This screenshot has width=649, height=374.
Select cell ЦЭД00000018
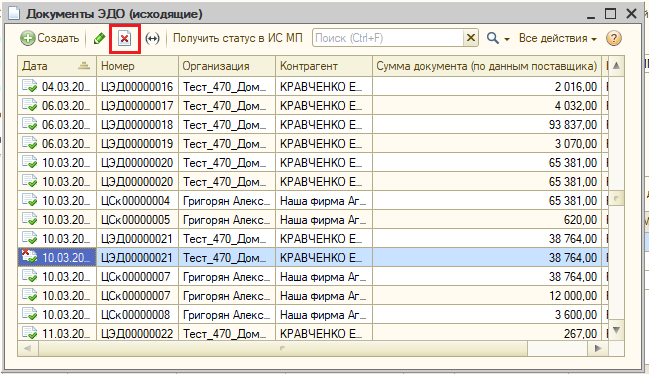click(137, 125)
